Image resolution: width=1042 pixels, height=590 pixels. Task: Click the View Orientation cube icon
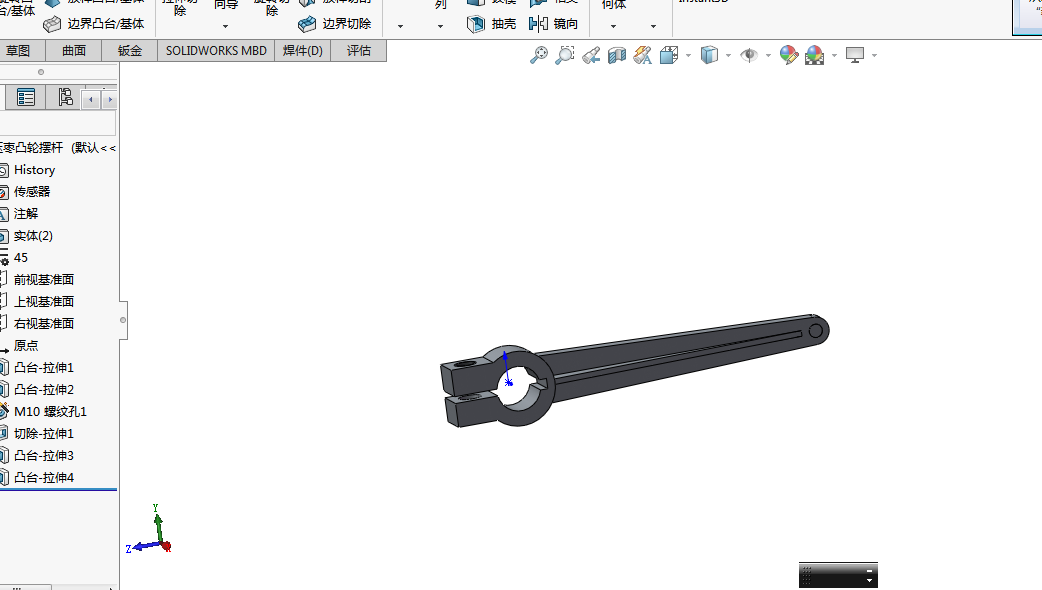tap(669, 55)
